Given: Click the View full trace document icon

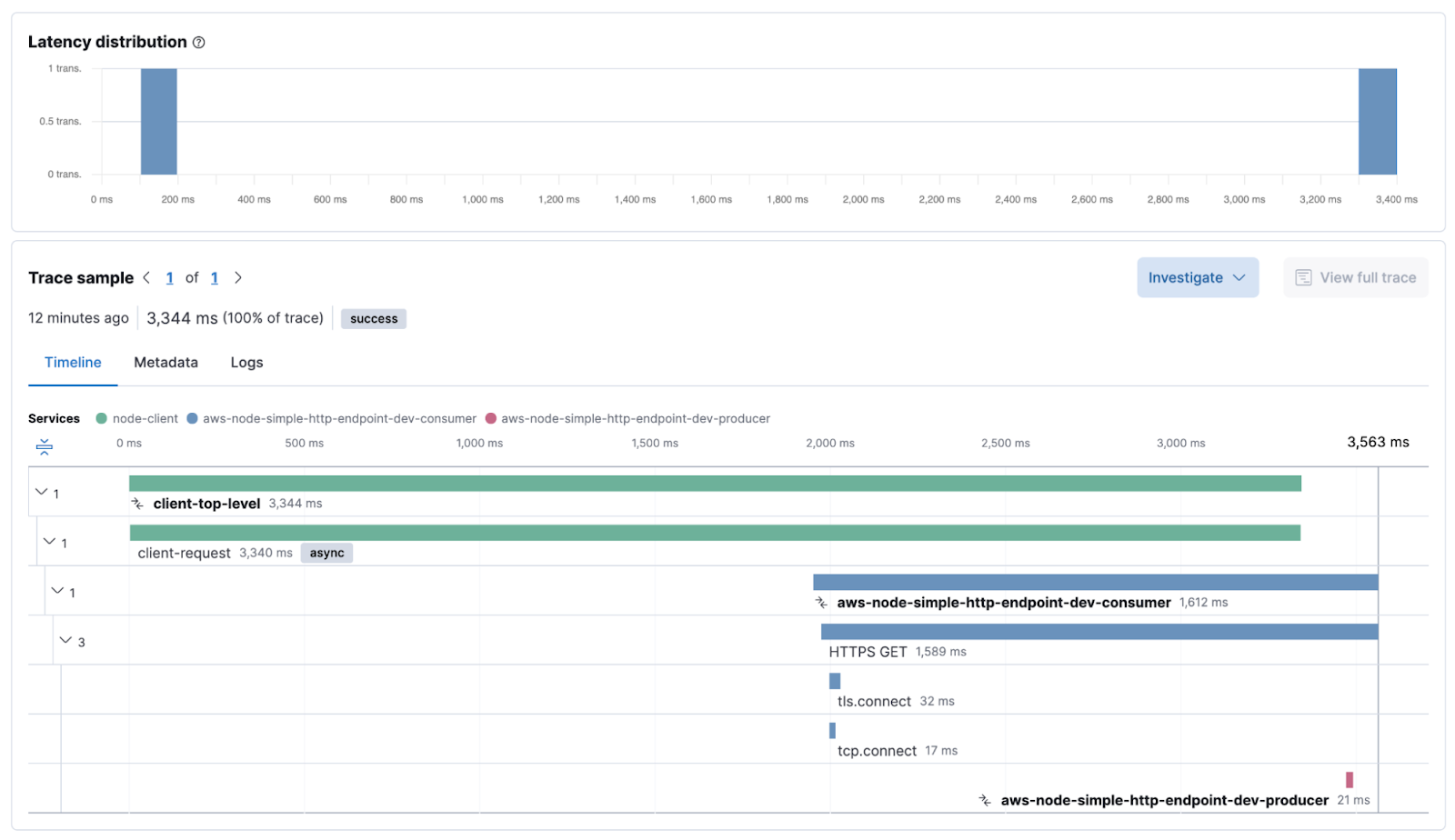Looking at the screenshot, I should click(x=1303, y=277).
